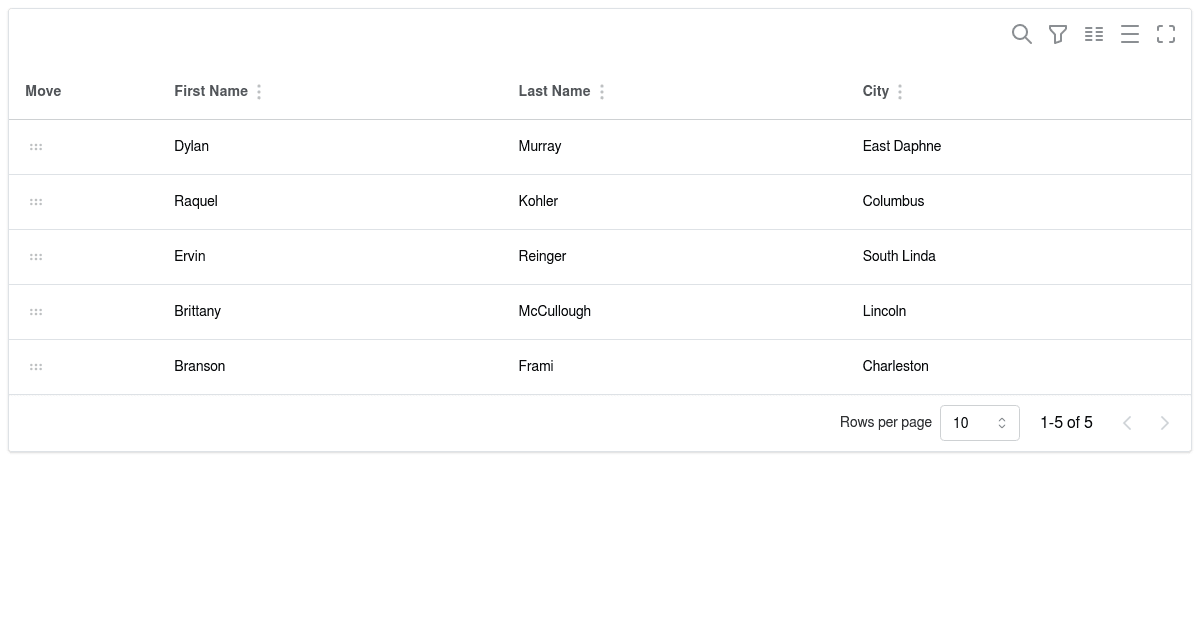The height and width of the screenshot is (630, 1200).
Task: Click the McCullough last name cell
Action: pos(555,311)
